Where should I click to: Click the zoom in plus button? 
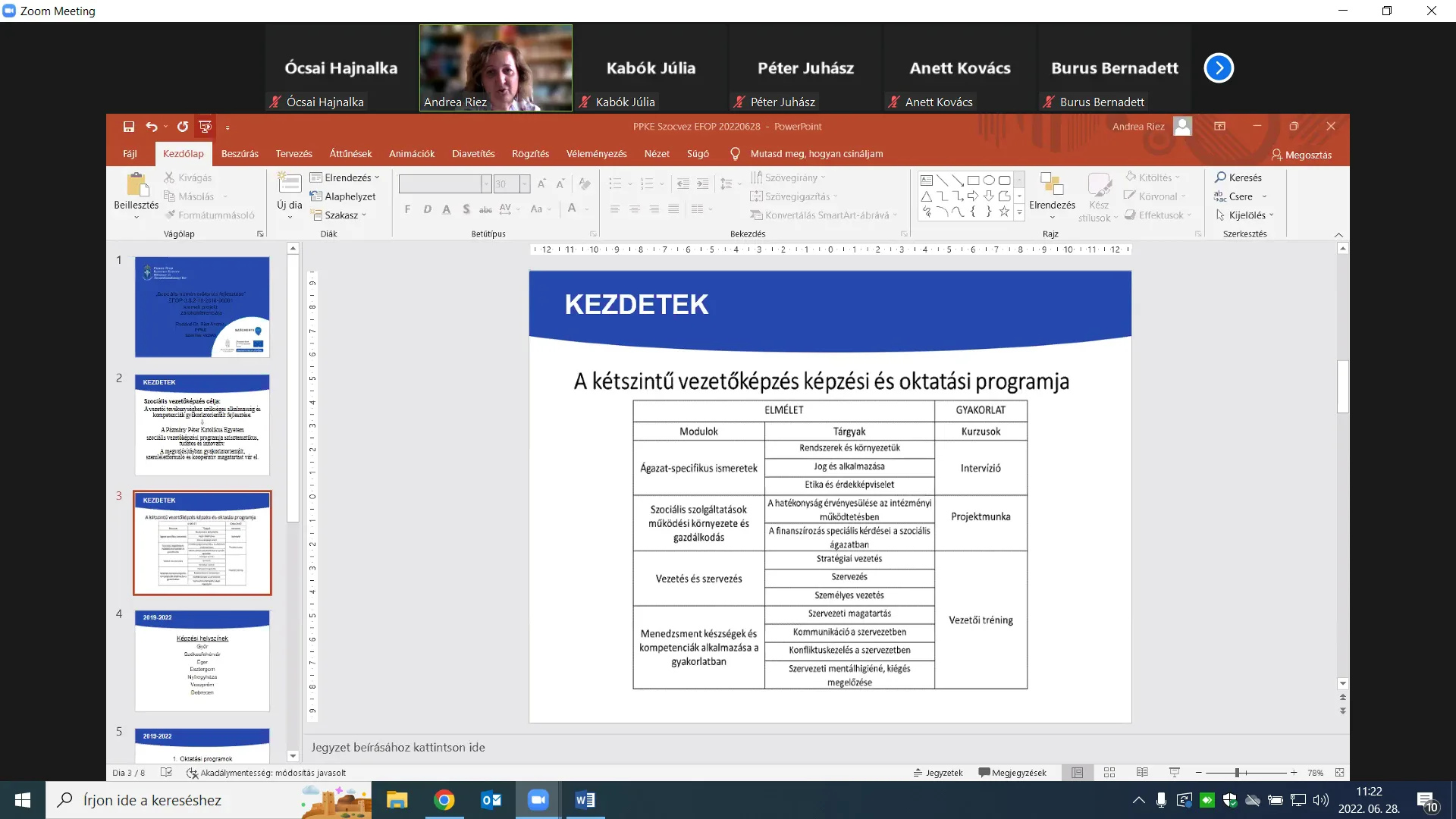click(1294, 773)
